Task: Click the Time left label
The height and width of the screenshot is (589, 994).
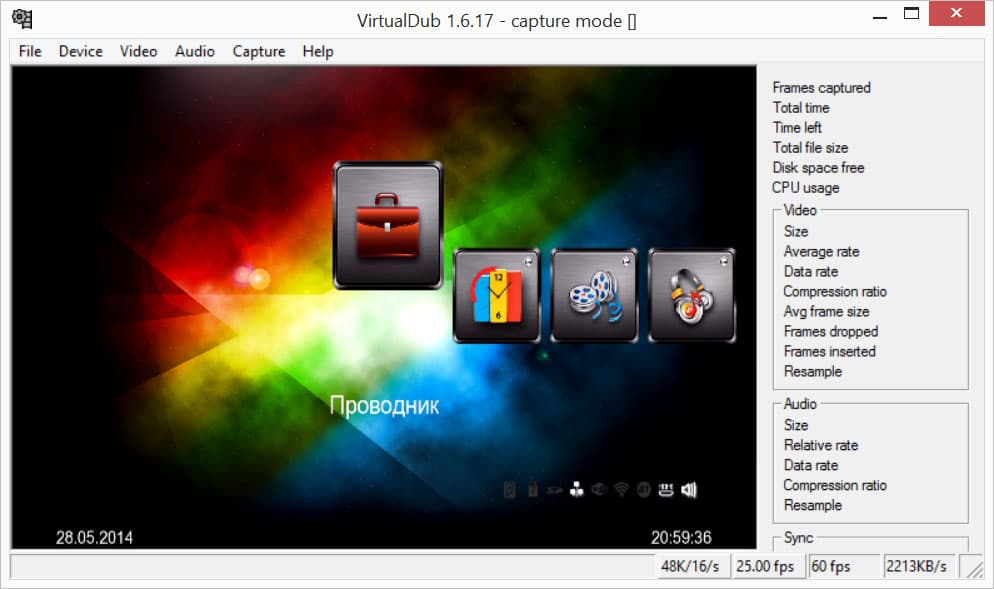Action: 797,127
